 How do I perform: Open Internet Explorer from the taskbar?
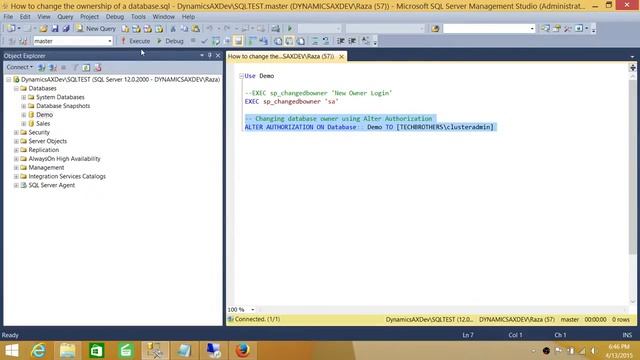click(x=38, y=351)
